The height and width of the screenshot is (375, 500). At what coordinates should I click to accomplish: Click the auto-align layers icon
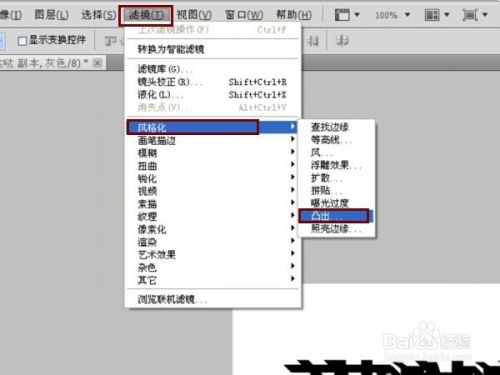[x=342, y=41]
